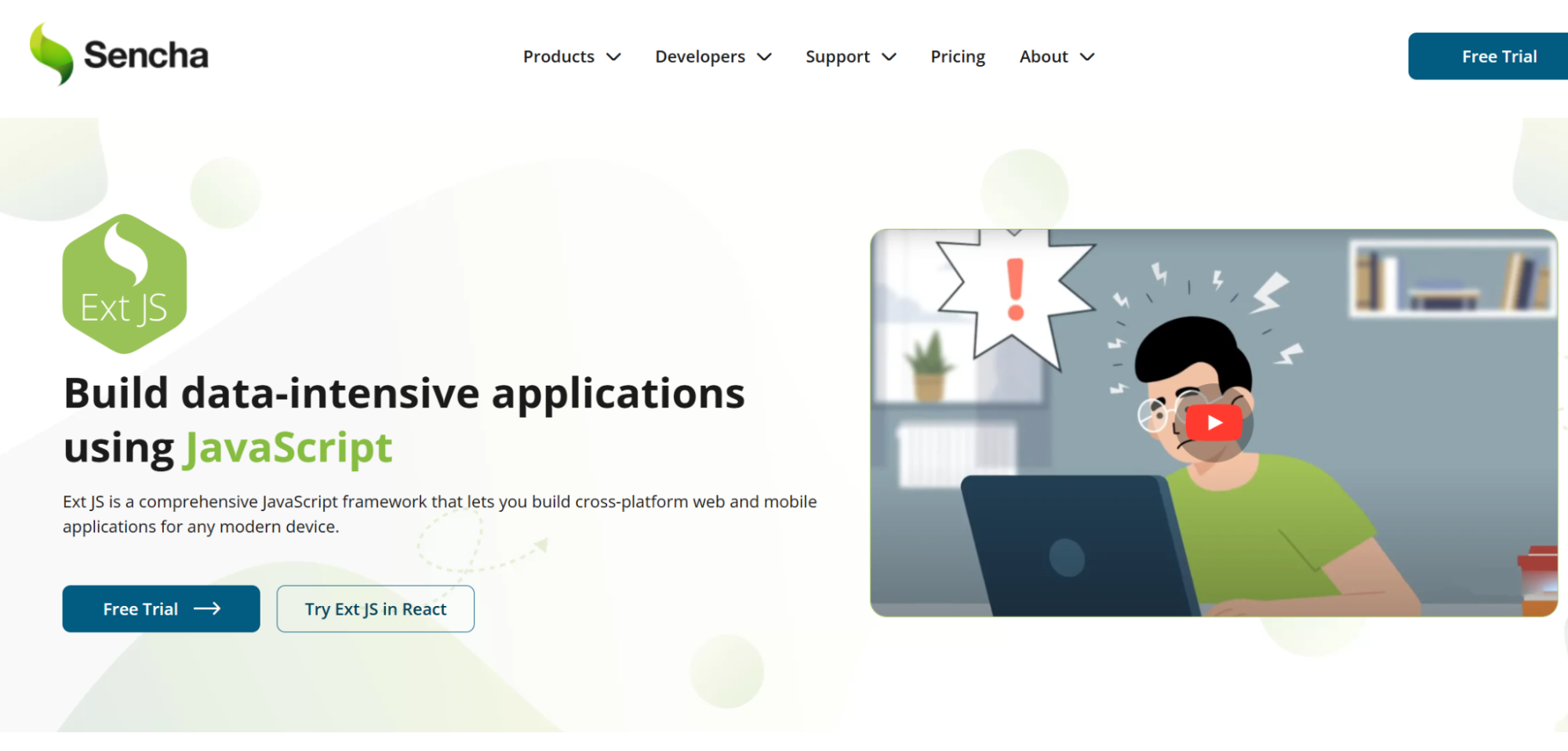Expand the Products dropdown

[571, 56]
